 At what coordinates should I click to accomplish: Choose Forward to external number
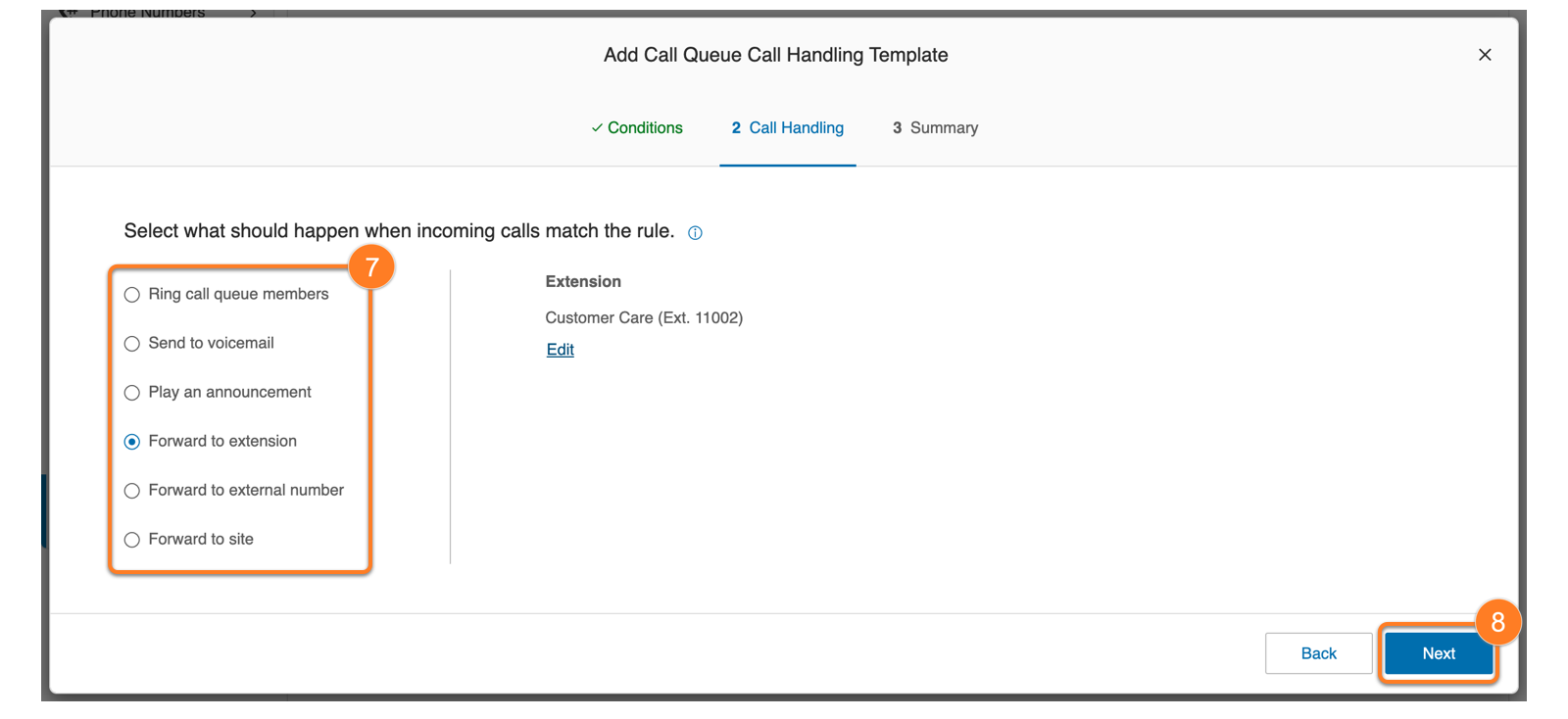click(132, 491)
